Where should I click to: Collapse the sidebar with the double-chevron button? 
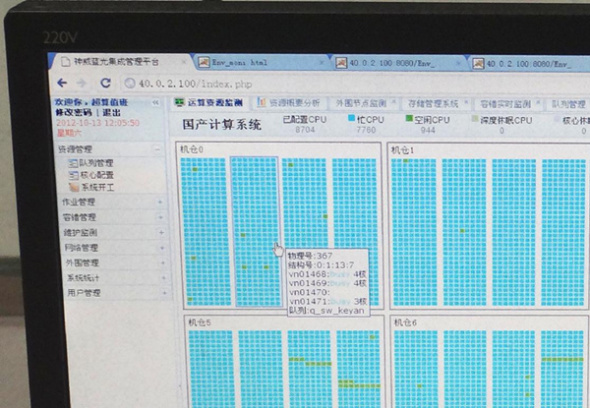click(155, 102)
